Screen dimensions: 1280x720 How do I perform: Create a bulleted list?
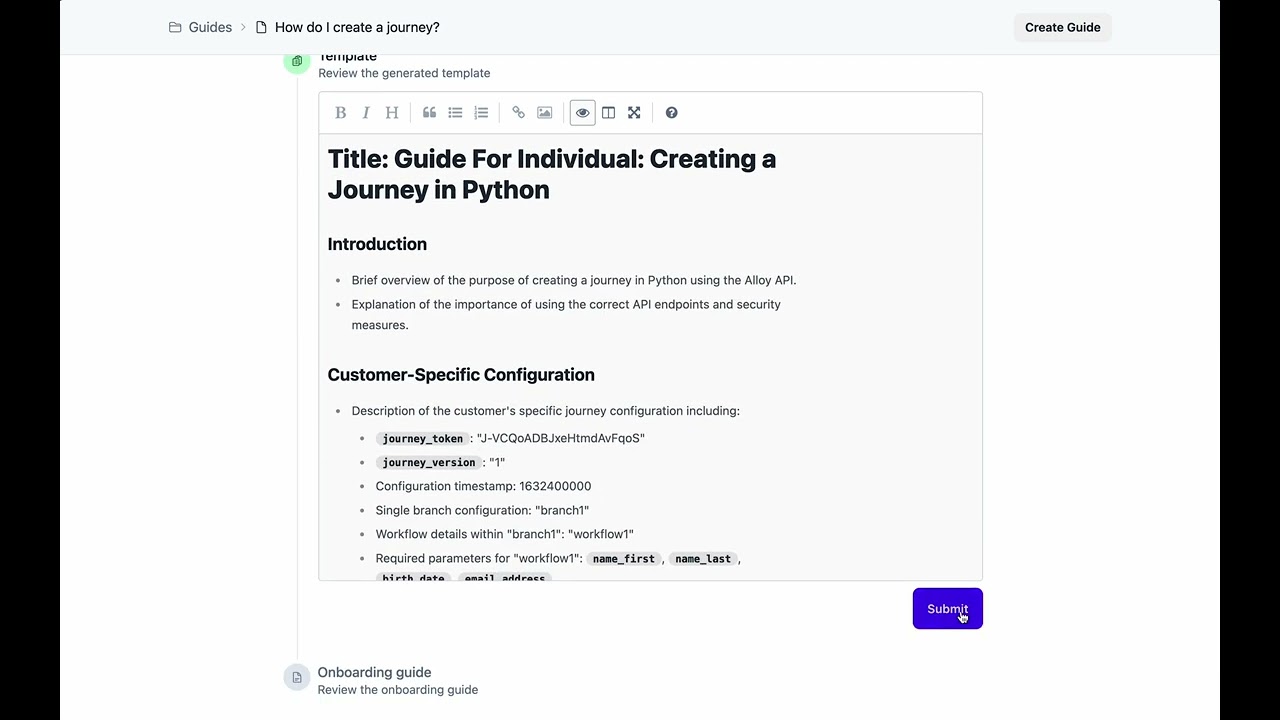point(455,113)
